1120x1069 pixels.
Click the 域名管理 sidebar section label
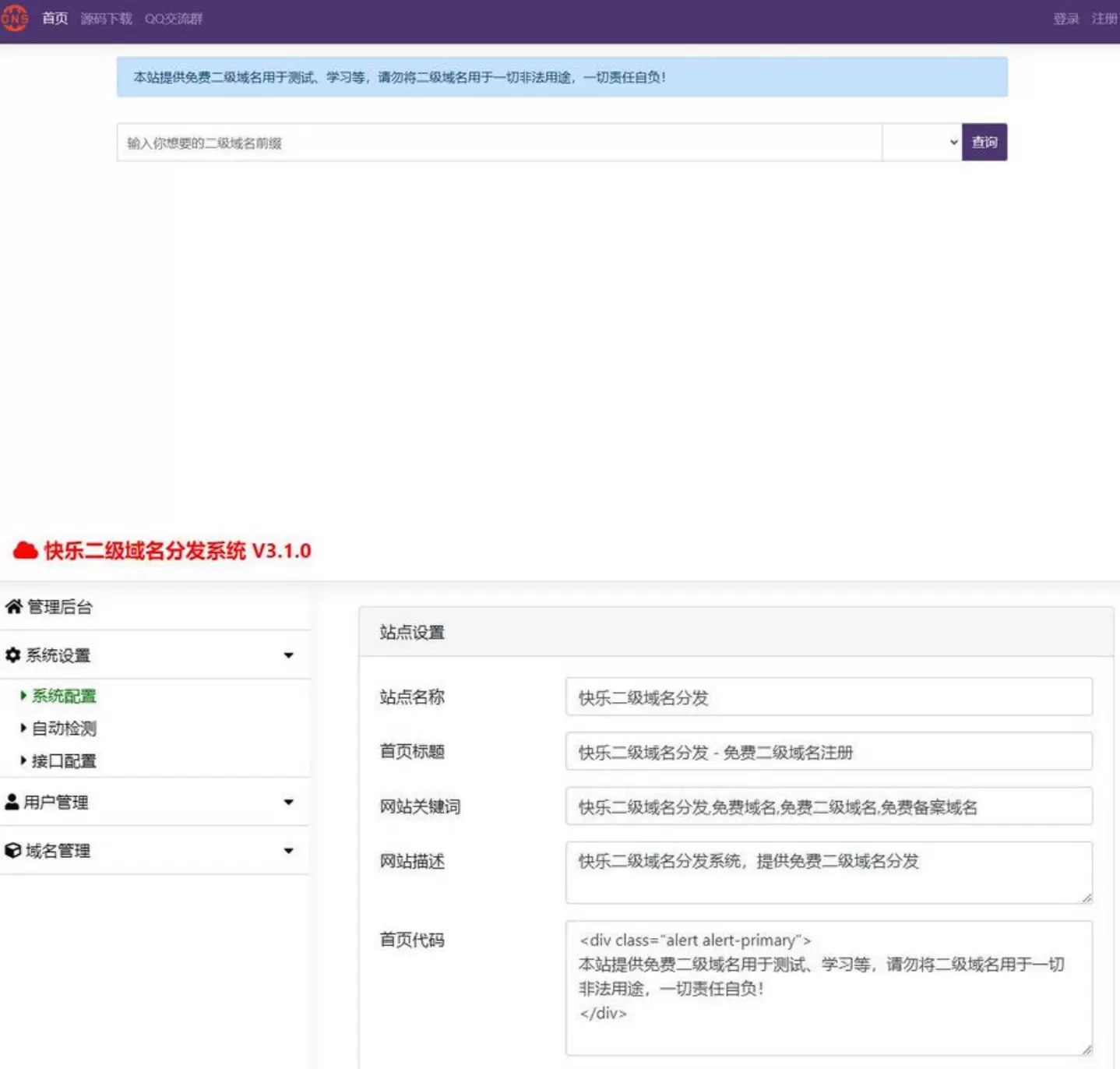click(58, 850)
